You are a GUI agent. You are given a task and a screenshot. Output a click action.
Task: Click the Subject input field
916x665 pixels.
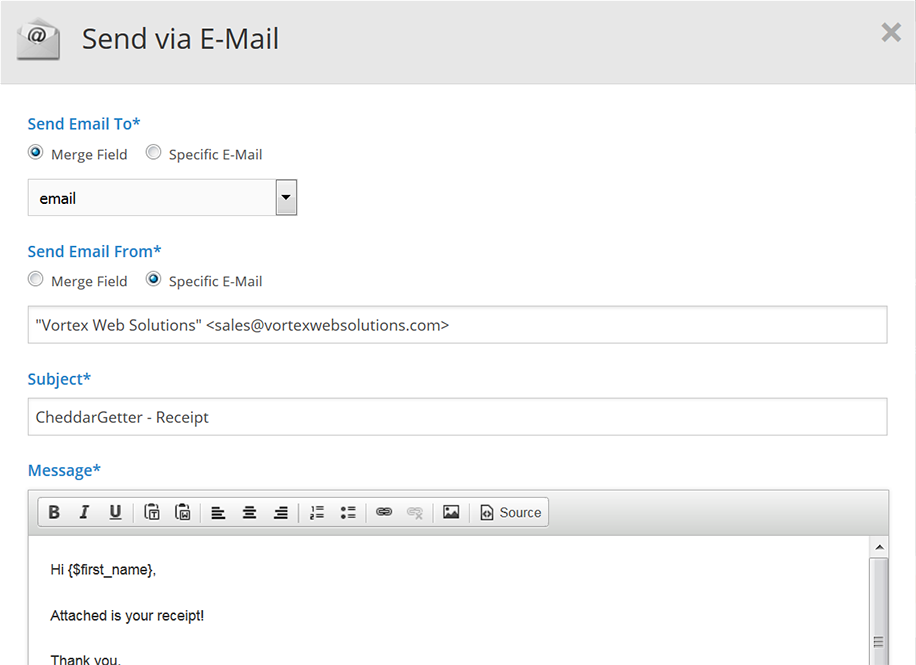pos(457,417)
